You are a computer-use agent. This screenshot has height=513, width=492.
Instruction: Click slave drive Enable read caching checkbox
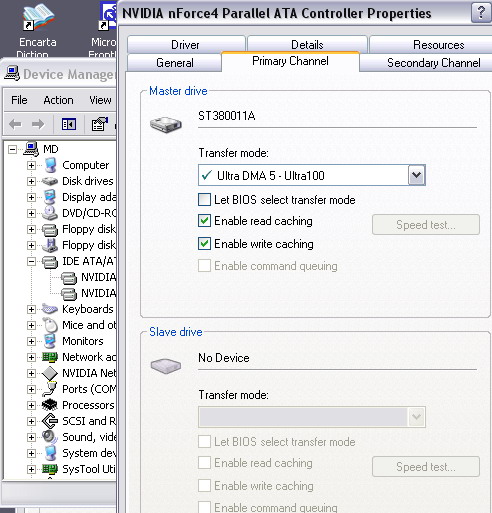pyautogui.click(x=204, y=463)
